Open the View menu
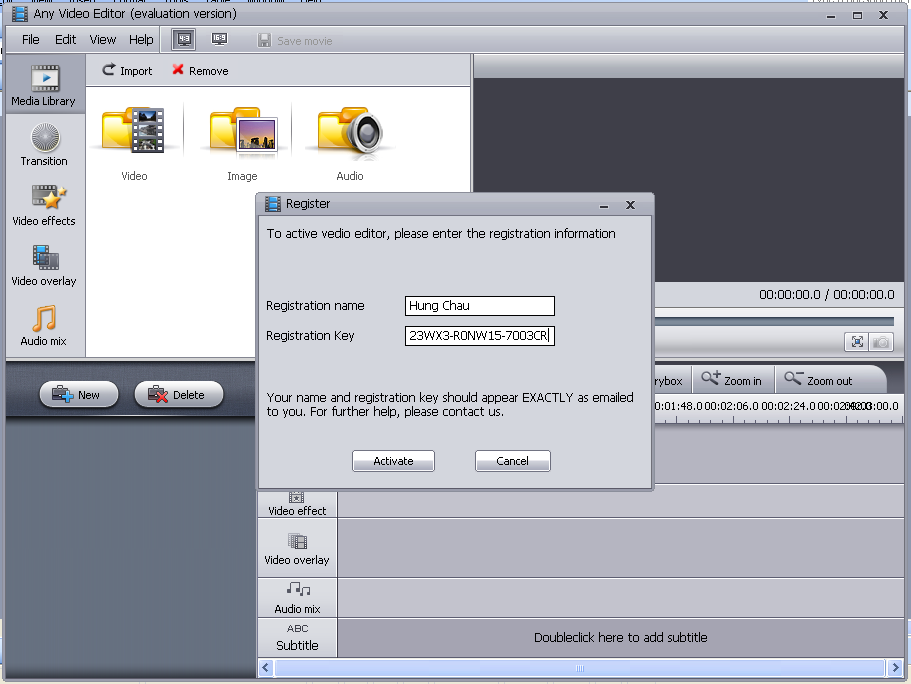This screenshot has height=684, width=911. coord(102,40)
